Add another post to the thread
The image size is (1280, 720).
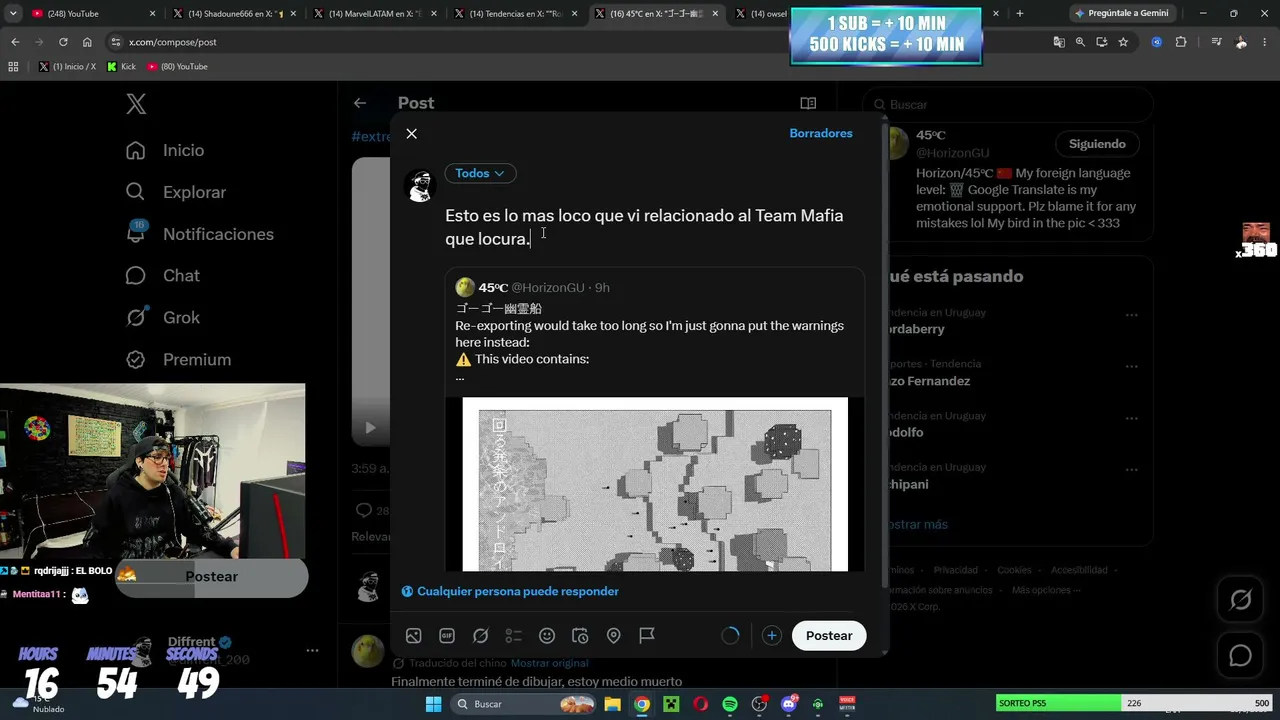[771, 636]
